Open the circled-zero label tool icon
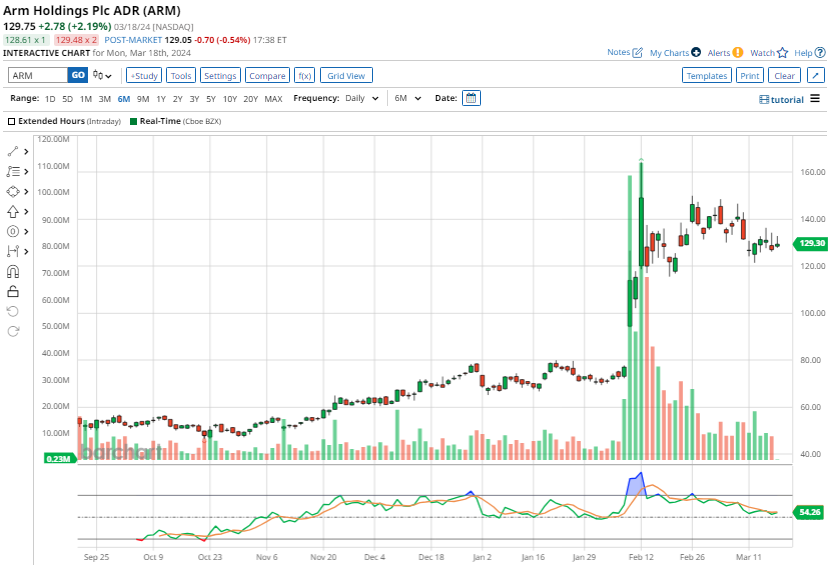Image resolution: width=834 pixels, height=568 pixels. coord(13,231)
